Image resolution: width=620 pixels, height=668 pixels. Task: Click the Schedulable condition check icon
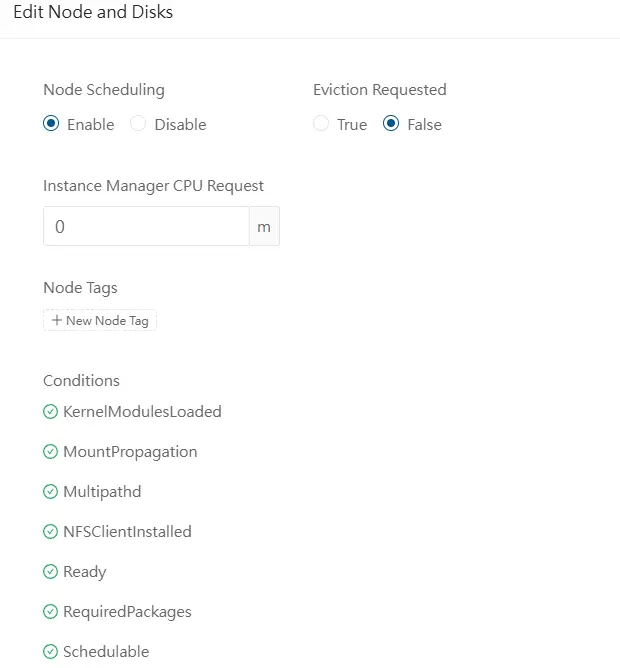tap(50, 652)
